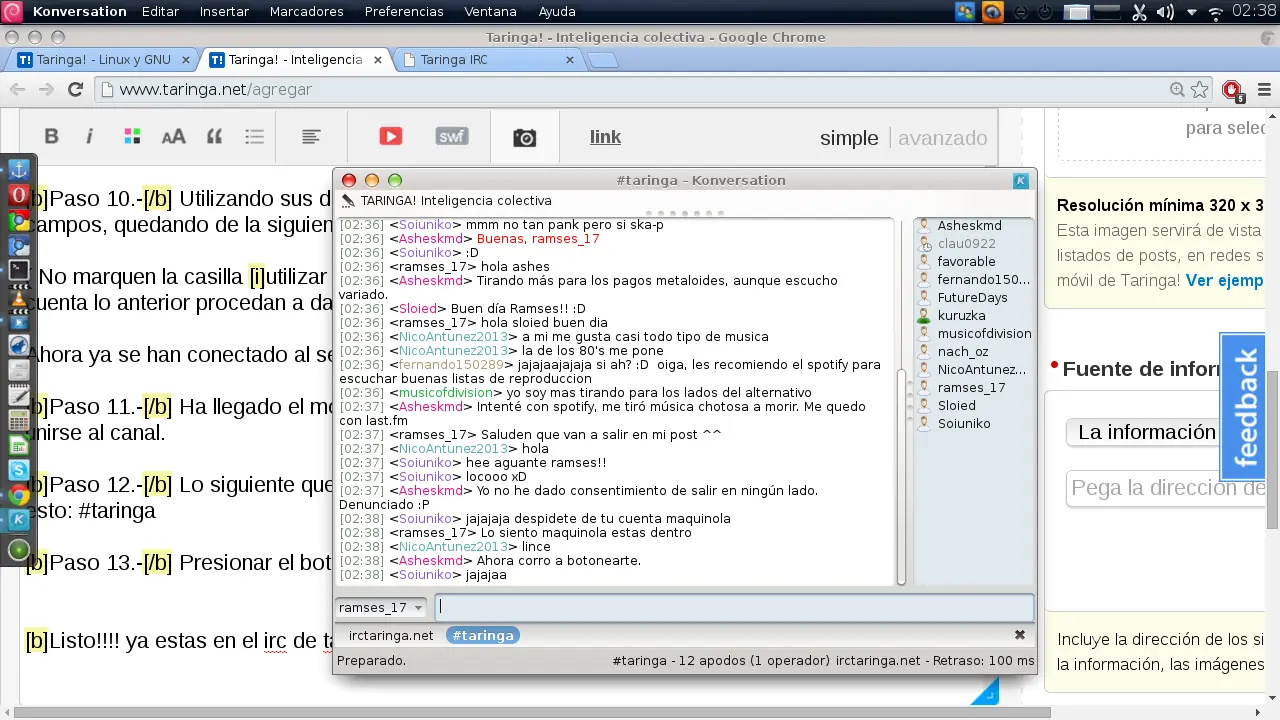
Task: Open the terminal from the dock
Action: coord(18,270)
